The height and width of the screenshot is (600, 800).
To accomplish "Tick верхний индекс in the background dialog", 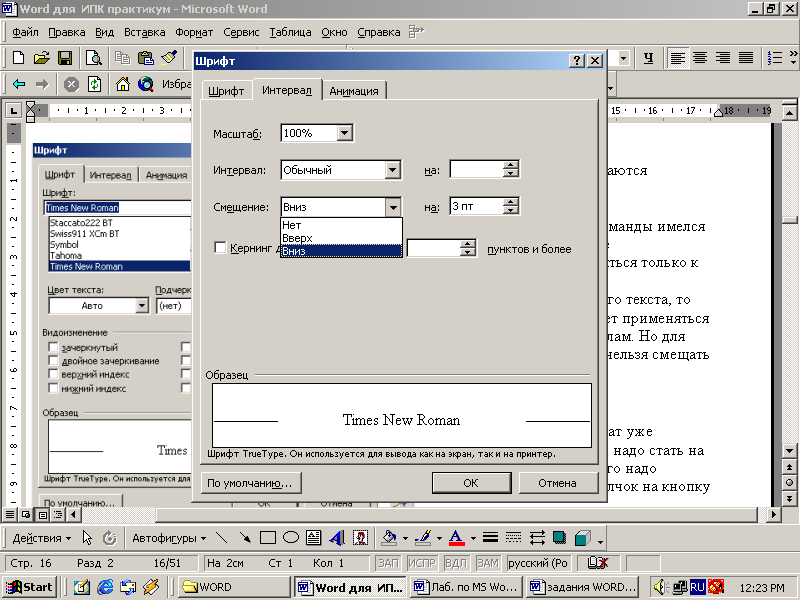I will tap(53, 374).
